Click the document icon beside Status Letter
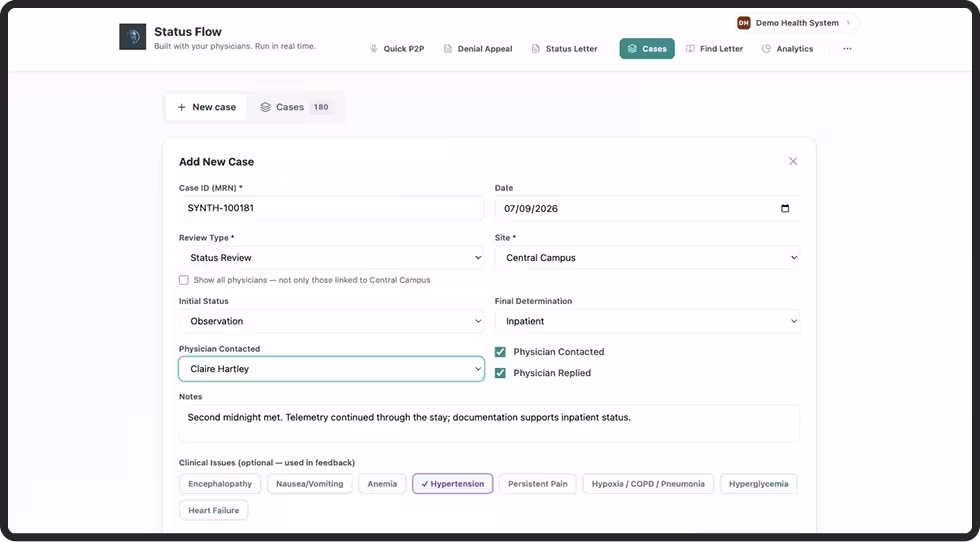 [x=536, y=49]
